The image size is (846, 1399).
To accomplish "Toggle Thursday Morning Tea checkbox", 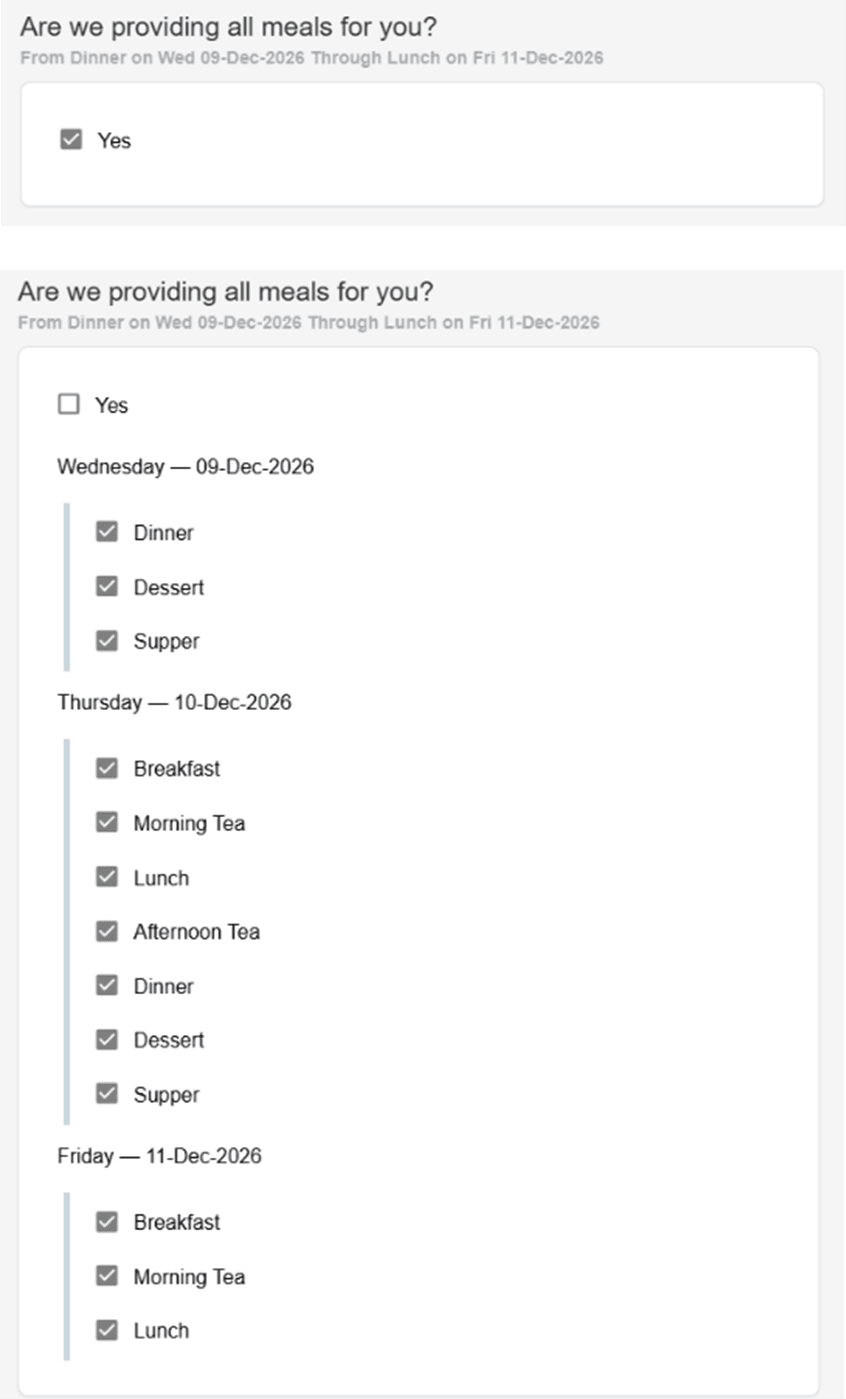I will pyautogui.click(x=107, y=823).
